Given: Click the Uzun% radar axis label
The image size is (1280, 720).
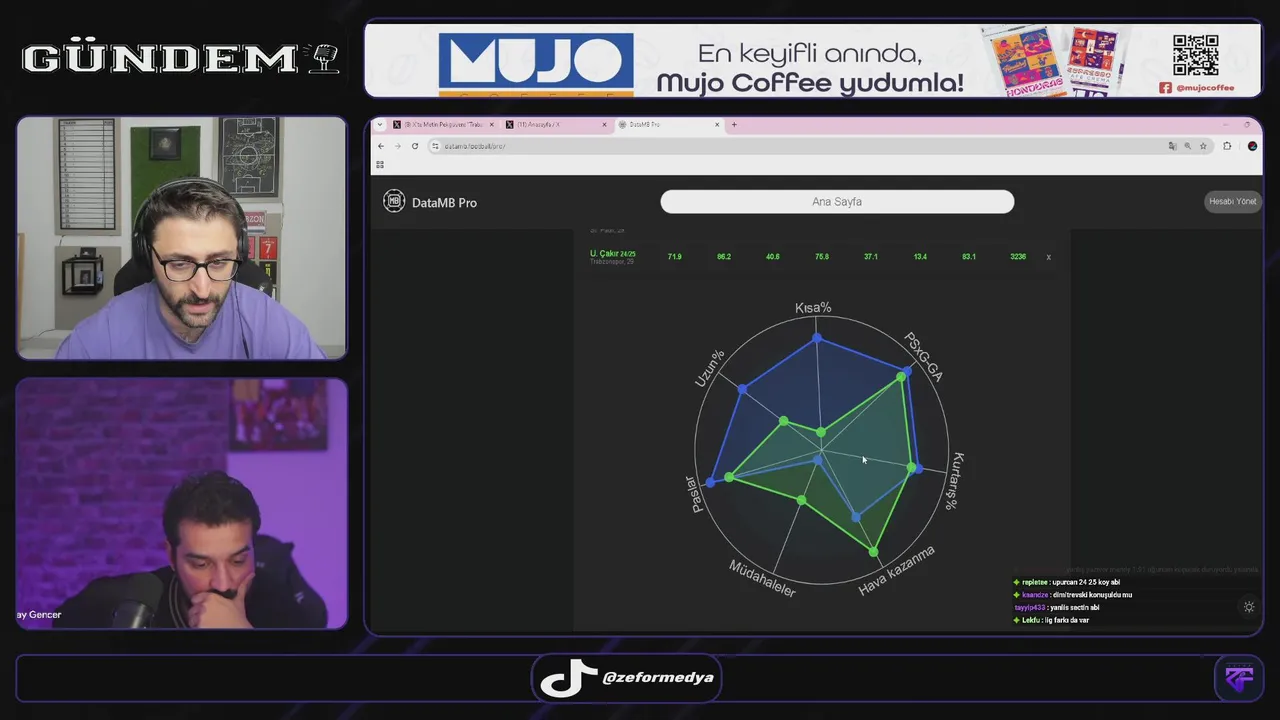Looking at the screenshot, I should (x=709, y=369).
